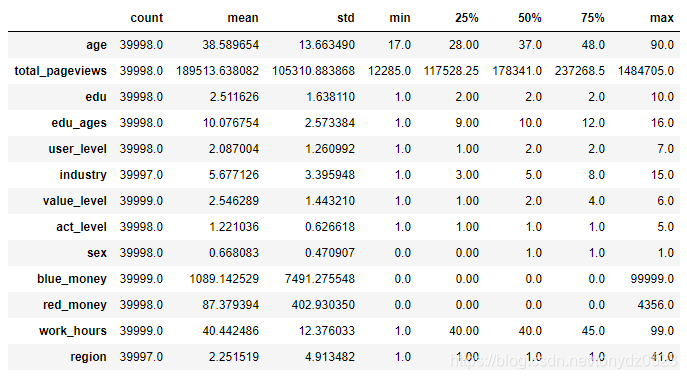Image resolution: width=687 pixels, height=379 pixels.
Task: Select the work_hours row label
Action: tap(73, 331)
